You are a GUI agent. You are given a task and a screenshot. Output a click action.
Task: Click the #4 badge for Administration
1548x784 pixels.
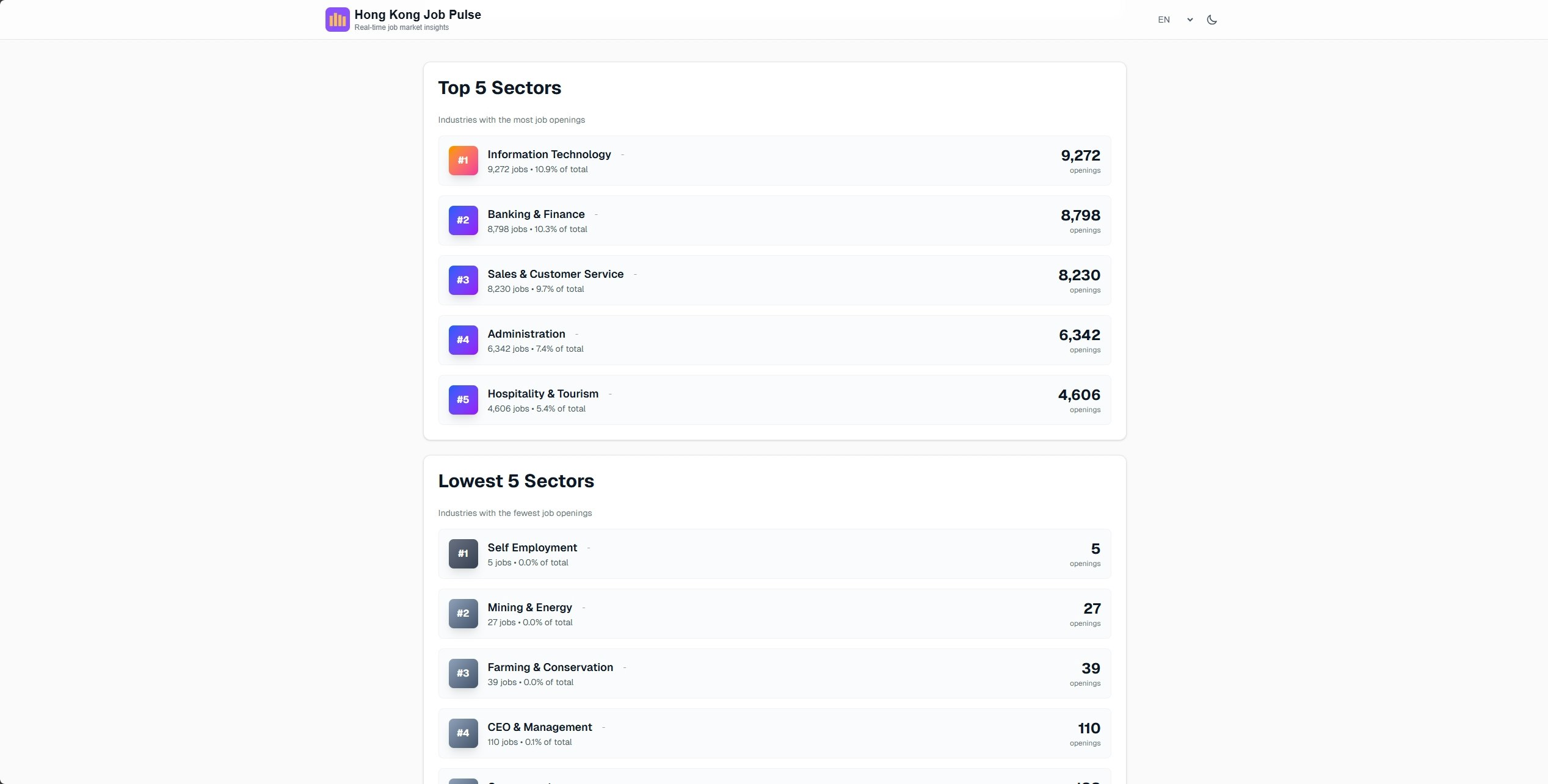click(463, 340)
